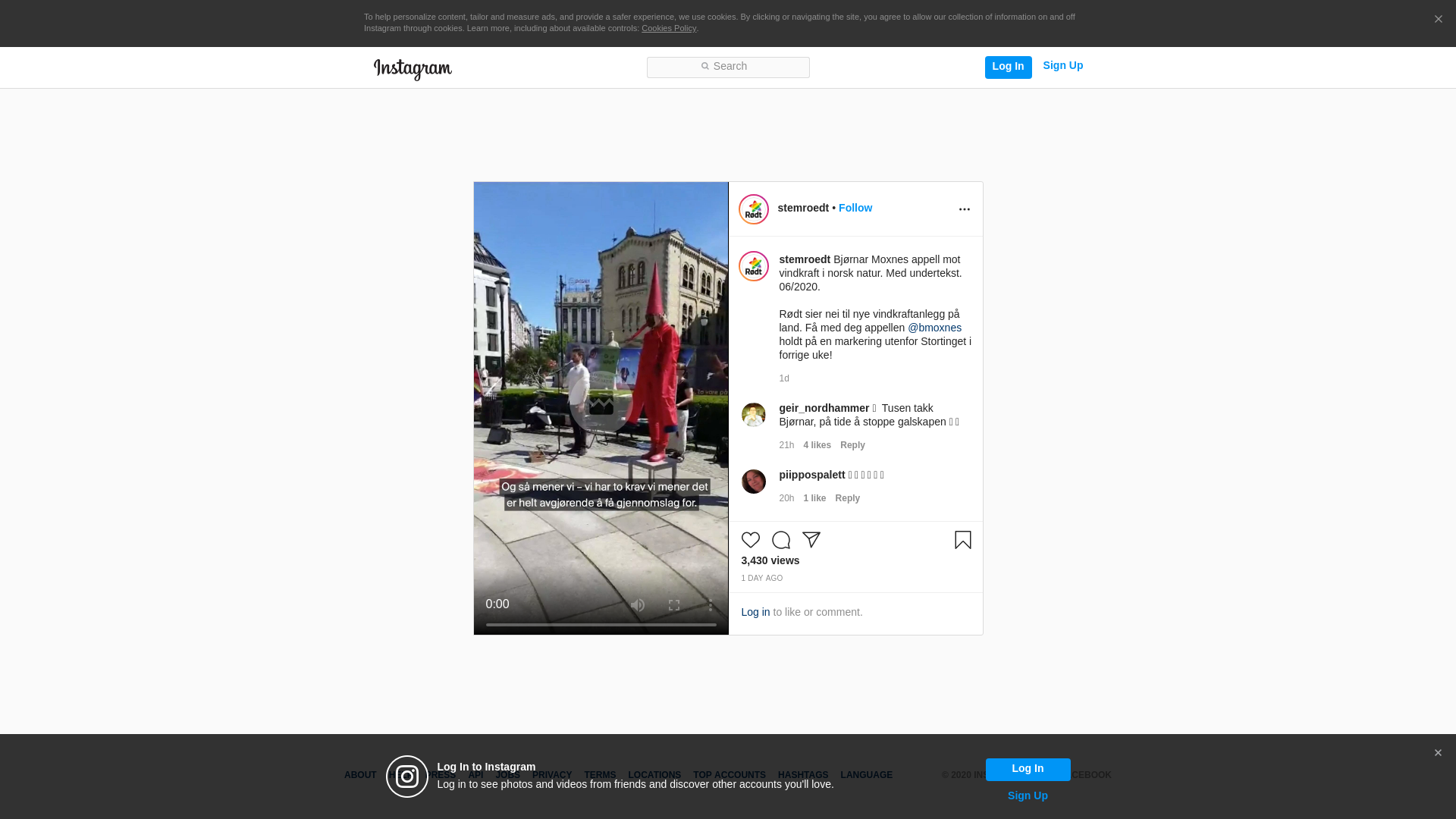Image resolution: width=1456 pixels, height=819 pixels.
Task: Save post with bookmark icon
Action: coord(962,540)
